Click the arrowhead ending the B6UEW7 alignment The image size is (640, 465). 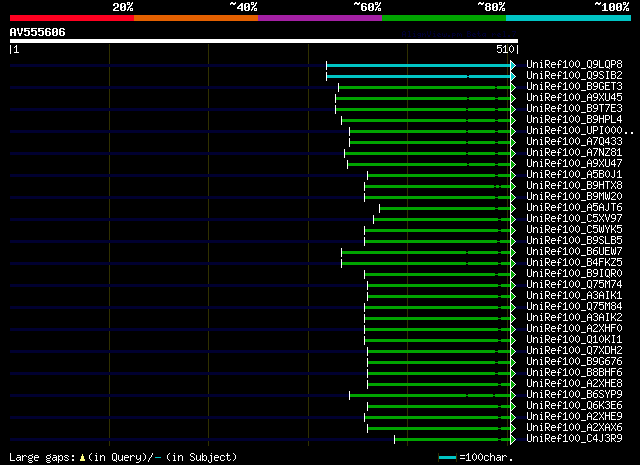coord(513,253)
